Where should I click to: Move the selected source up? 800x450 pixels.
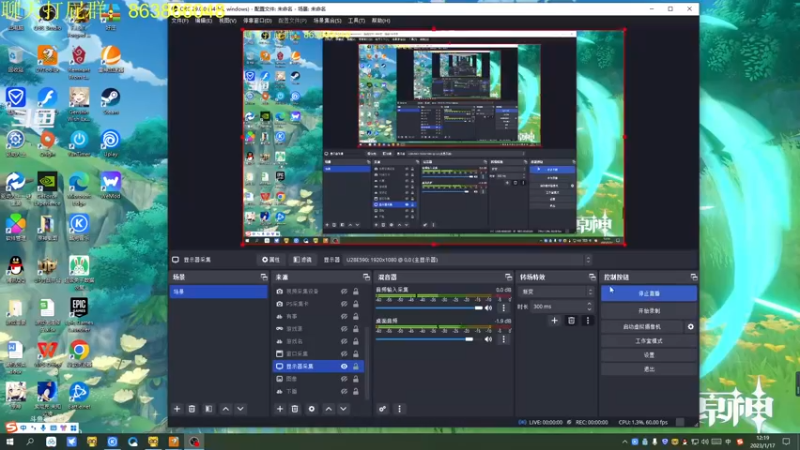329,409
